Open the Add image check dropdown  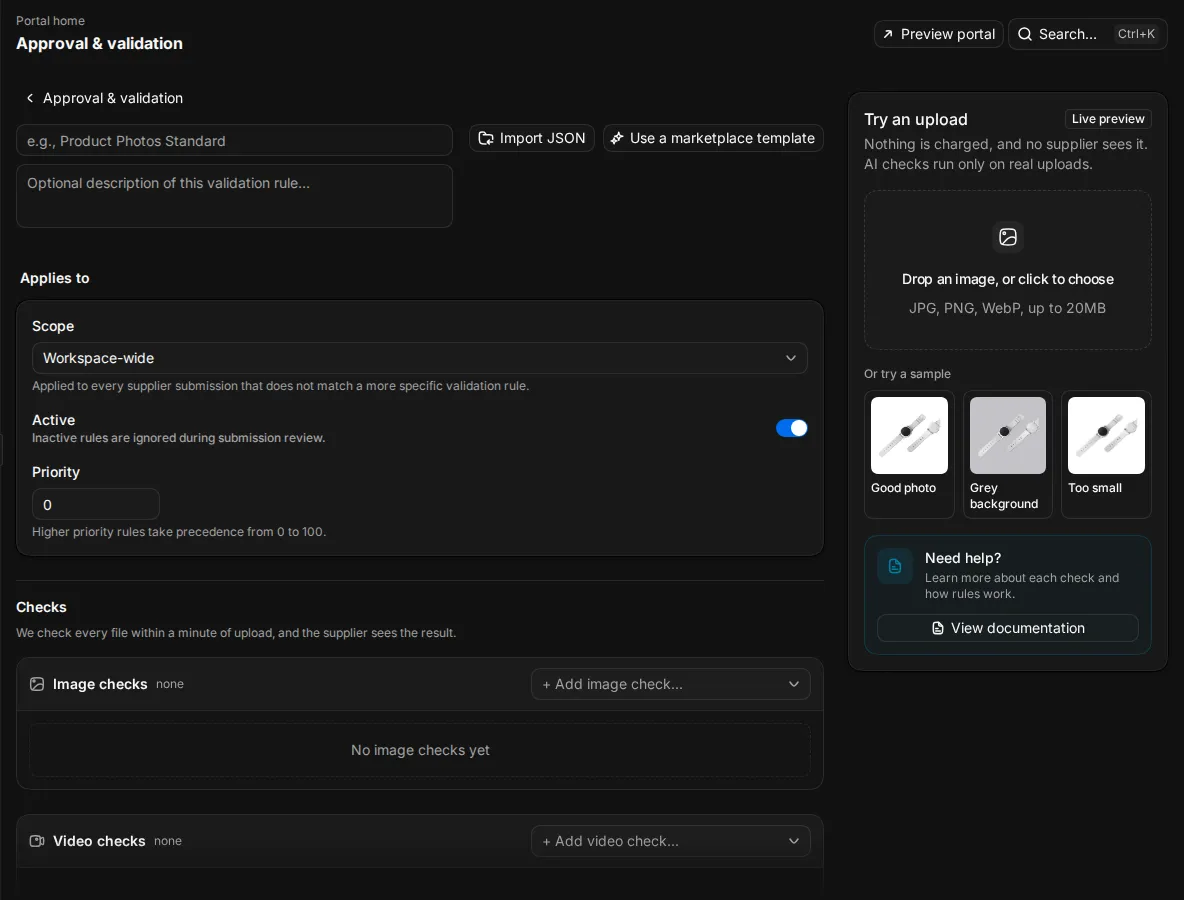[x=671, y=684]
